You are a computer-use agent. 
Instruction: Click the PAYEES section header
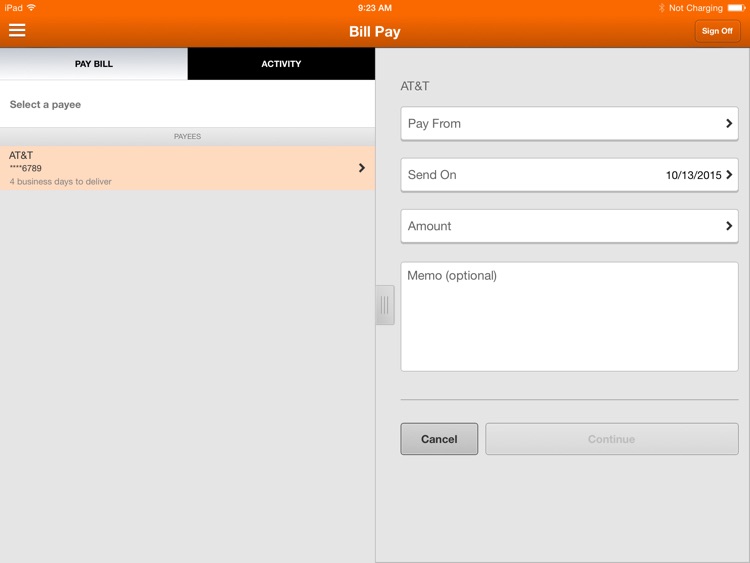pos(188,136)
